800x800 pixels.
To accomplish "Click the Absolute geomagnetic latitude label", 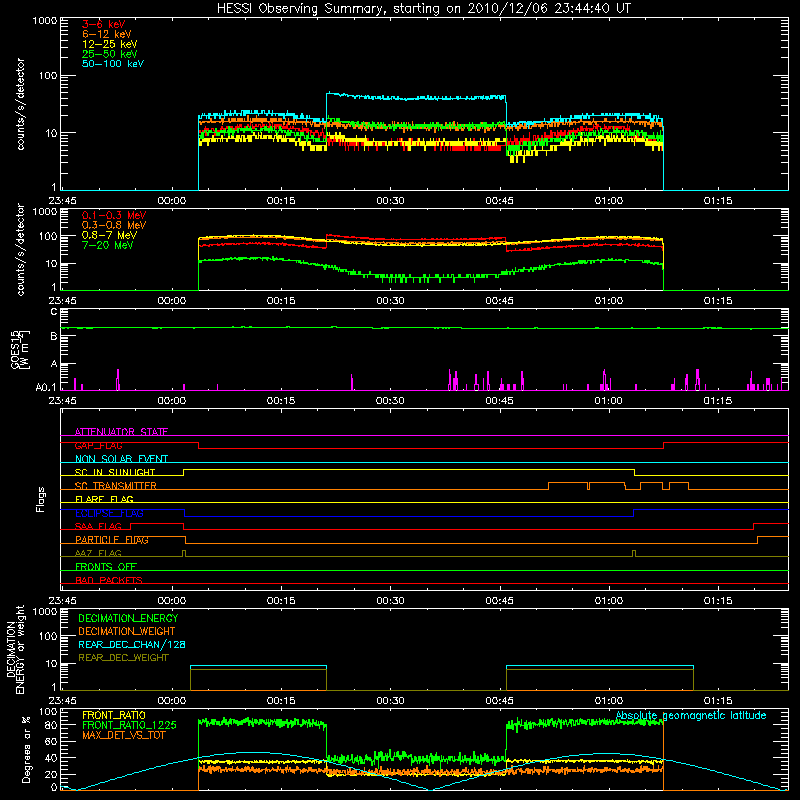I will tap(691, 715).
